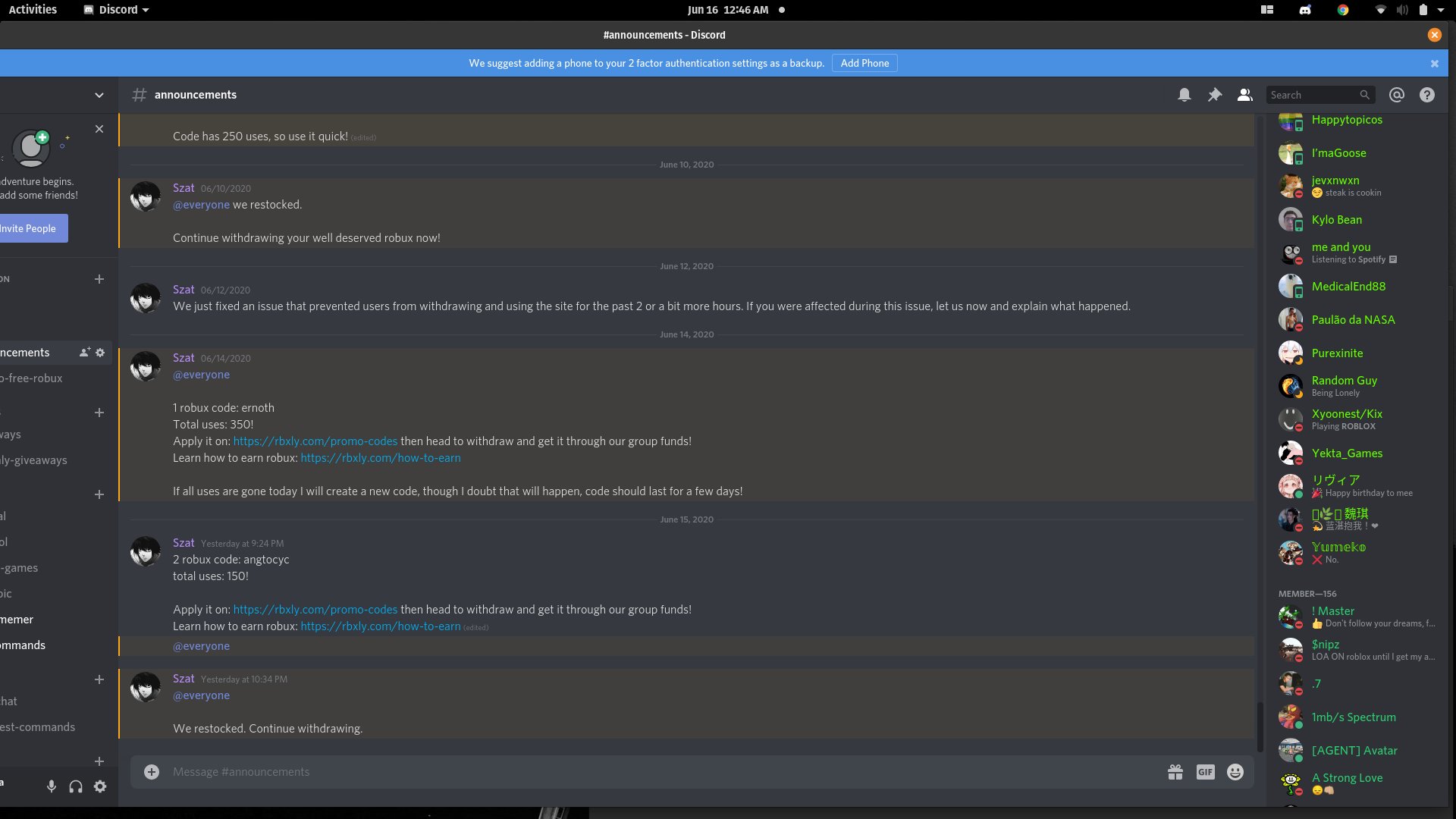Viewport: 1456px width, 819px height.
Task: Select the memer channel
Action: (55, 620)
